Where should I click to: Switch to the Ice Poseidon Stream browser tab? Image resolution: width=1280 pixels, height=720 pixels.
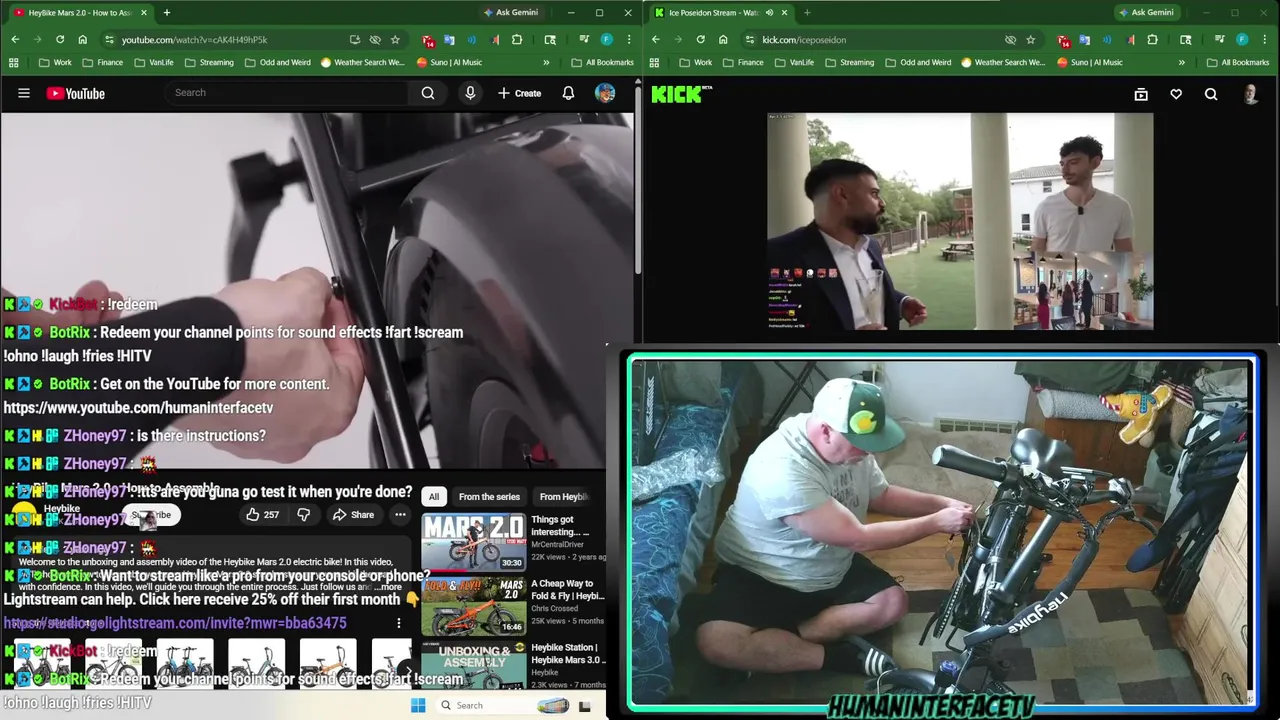click(x=713, y=12)
